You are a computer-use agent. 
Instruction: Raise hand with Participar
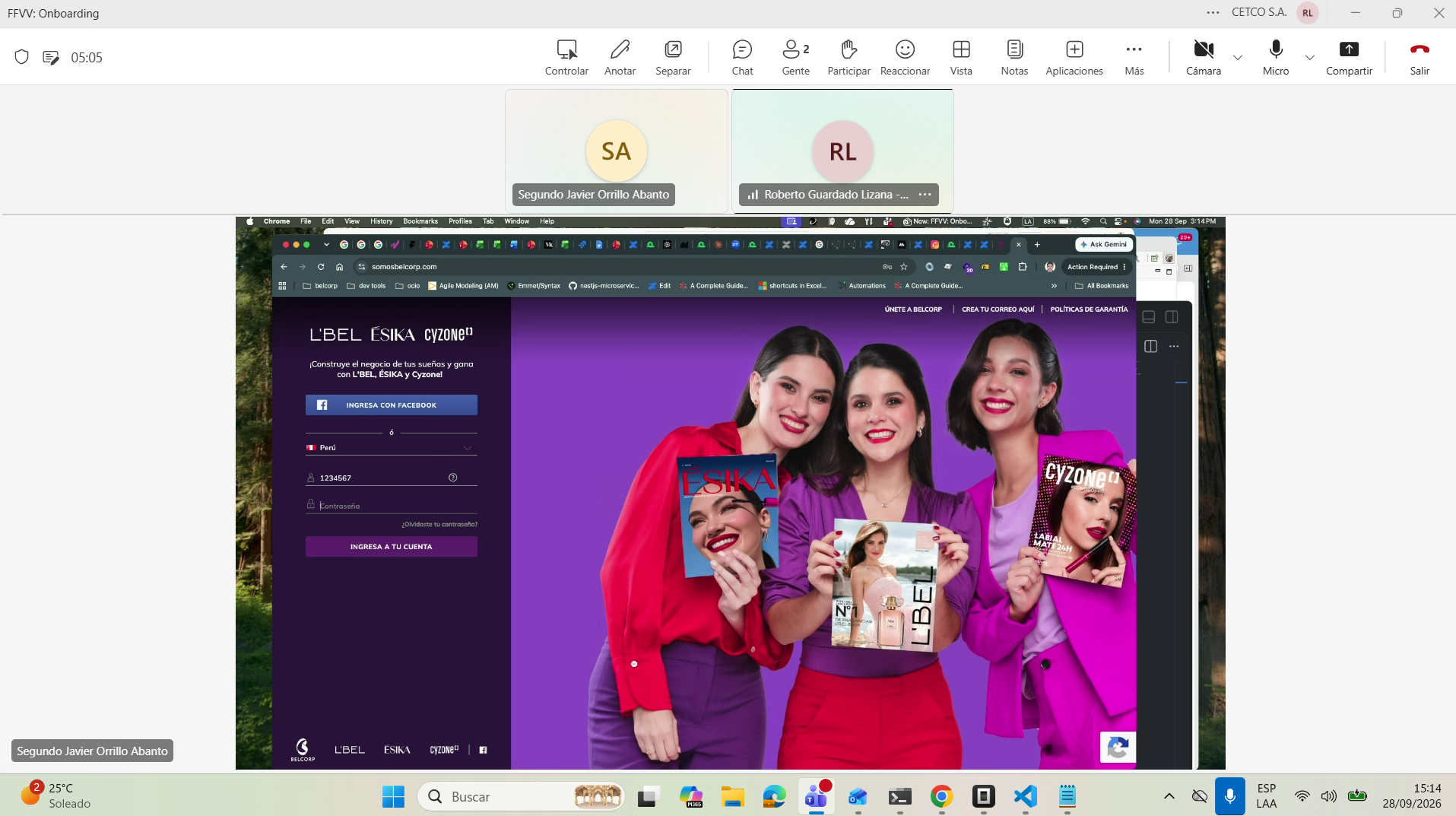click(x=849, y=58)
